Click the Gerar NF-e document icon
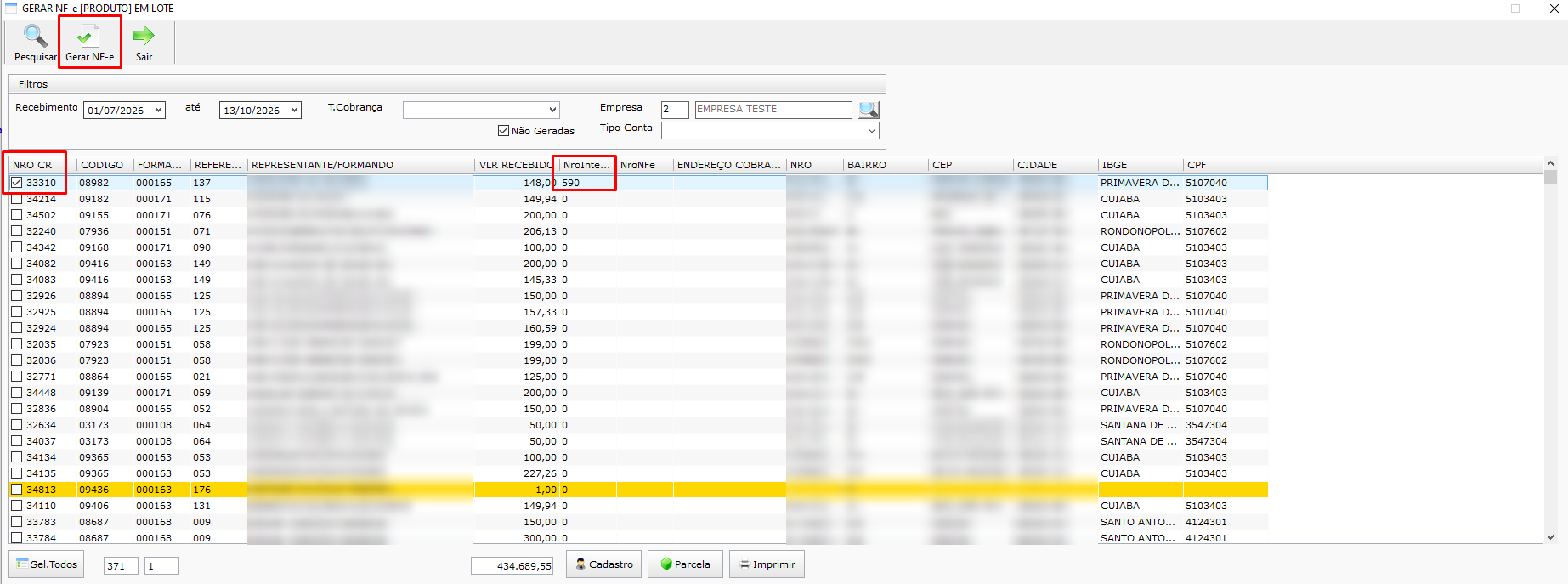This screenshot has width=1568, height=584. pyautogui.click(x=88, y=37)
